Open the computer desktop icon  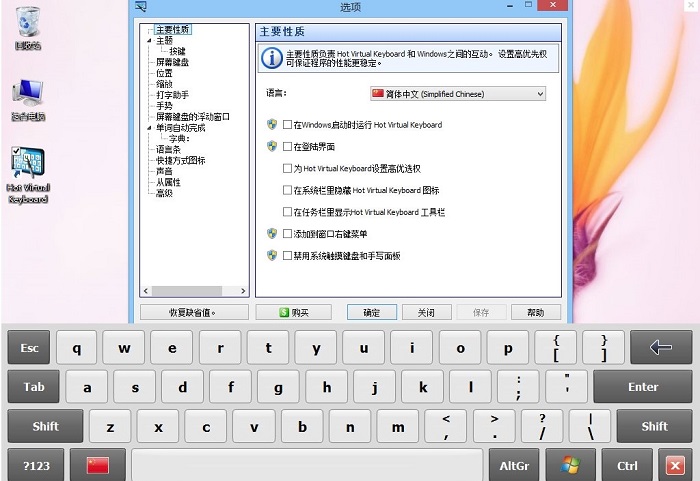(x=28, y=100)
